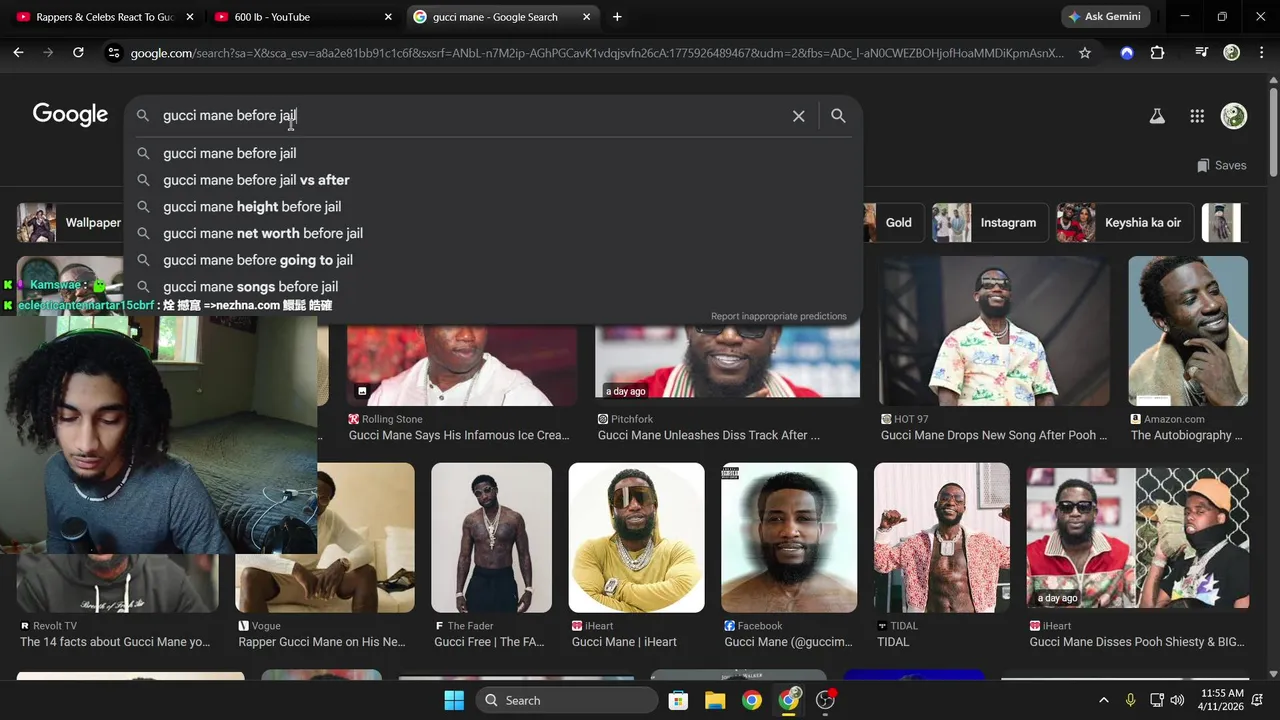Reload the current page
This screenshot has width=1280, height=720.
(x=78, y=53)
